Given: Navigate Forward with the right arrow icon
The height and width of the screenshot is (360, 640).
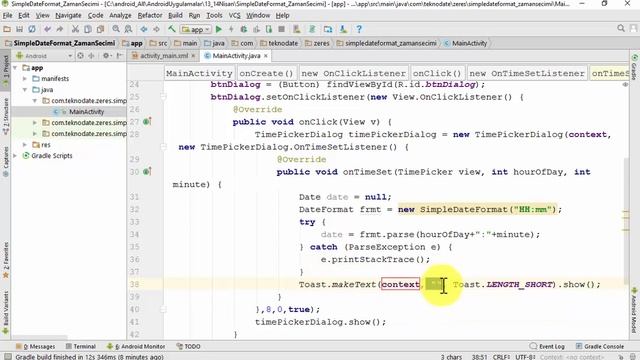Looking at the screenshot, I should pyautogui.click(x=156, y=29).
